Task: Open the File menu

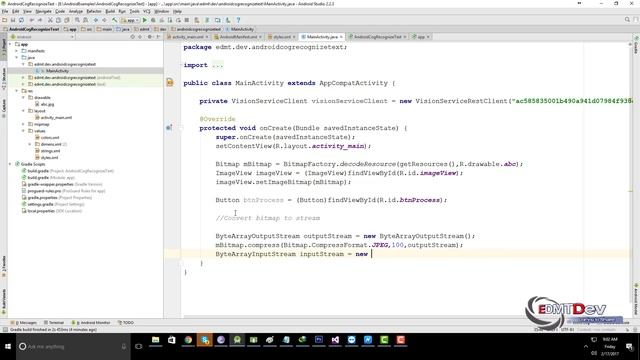Action: tap(5, 11)
